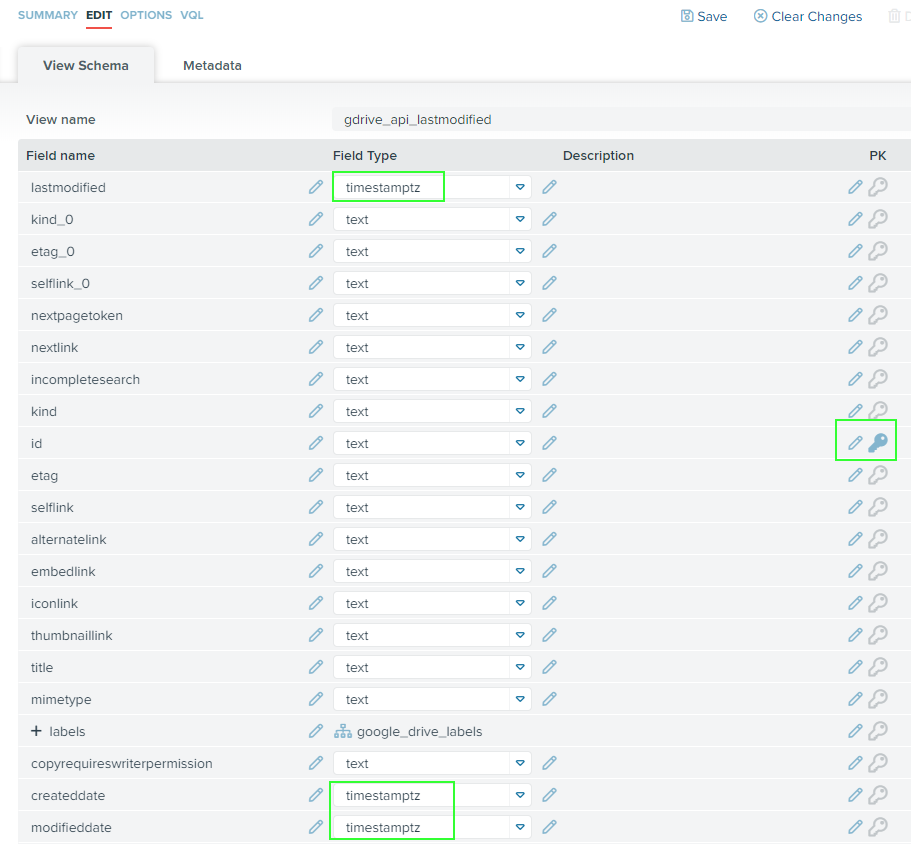Open type dropdown for copyrequireswriterpermission
The height and width of the screenshot is (844, 911).
520,763
